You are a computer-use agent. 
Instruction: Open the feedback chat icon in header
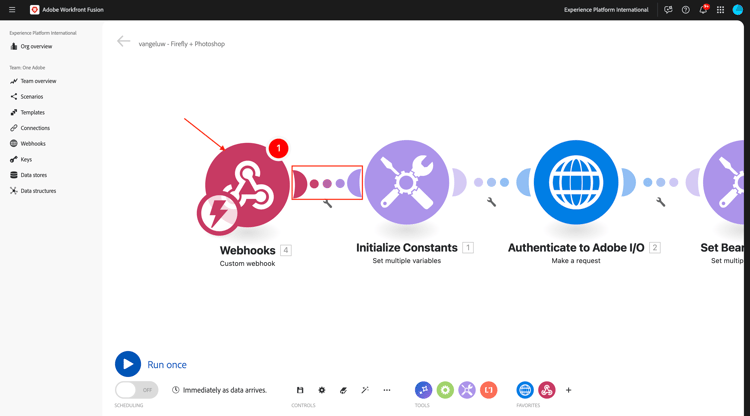tap(668, 10)
